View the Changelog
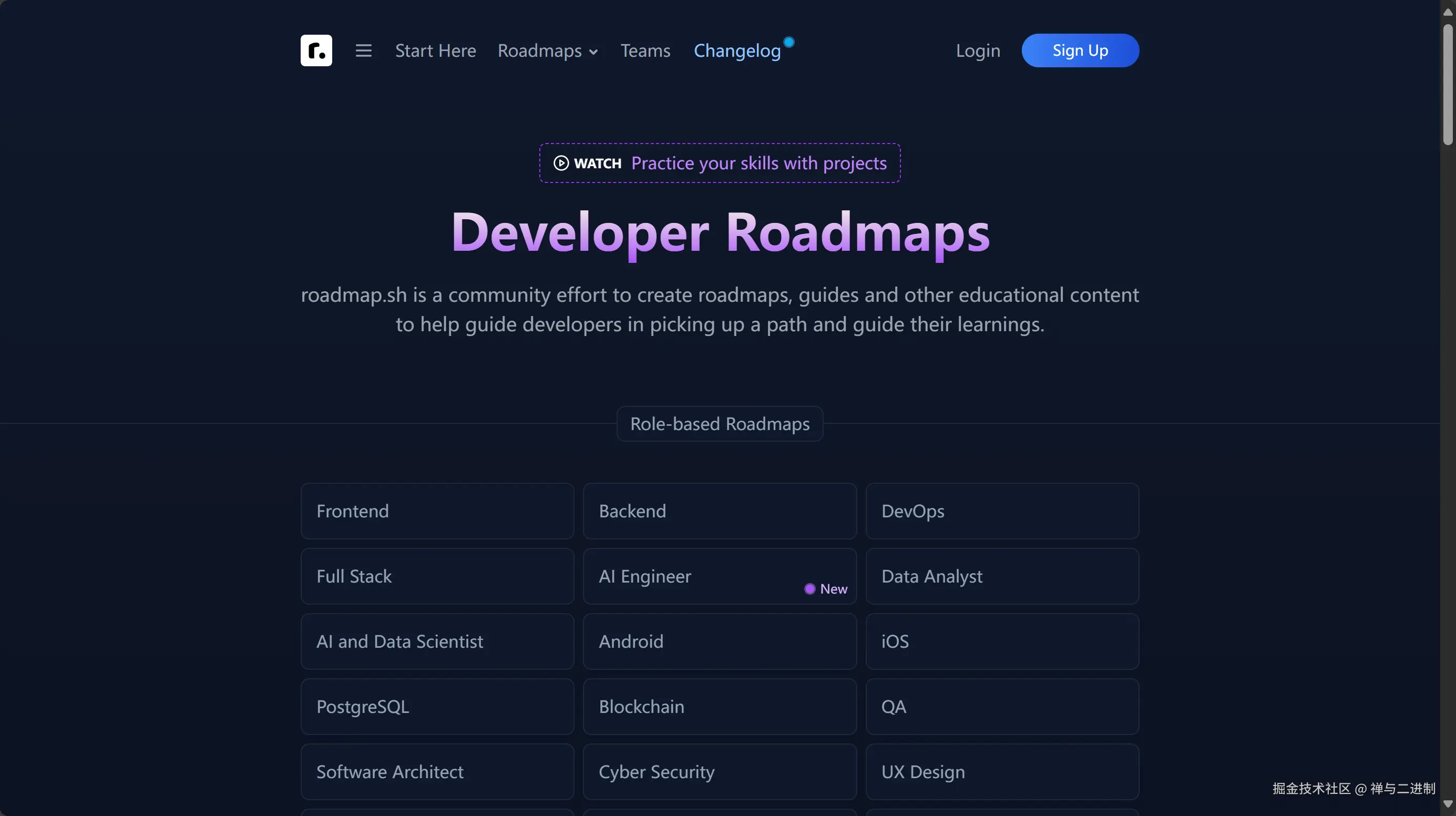This screenshot has width=1456, height=816. tap(736, 50)
